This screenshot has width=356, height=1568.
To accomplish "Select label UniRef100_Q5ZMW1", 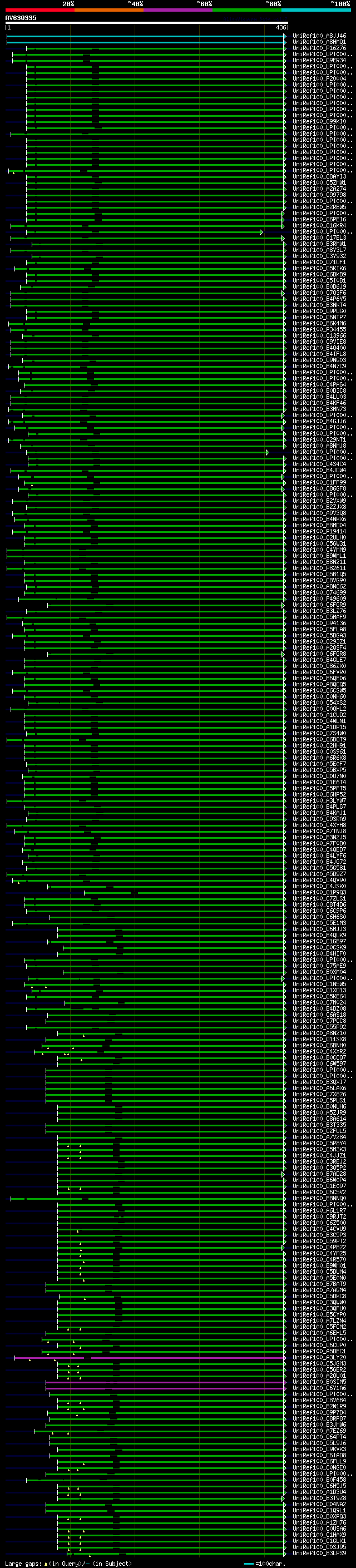I will tap(319, 183).
